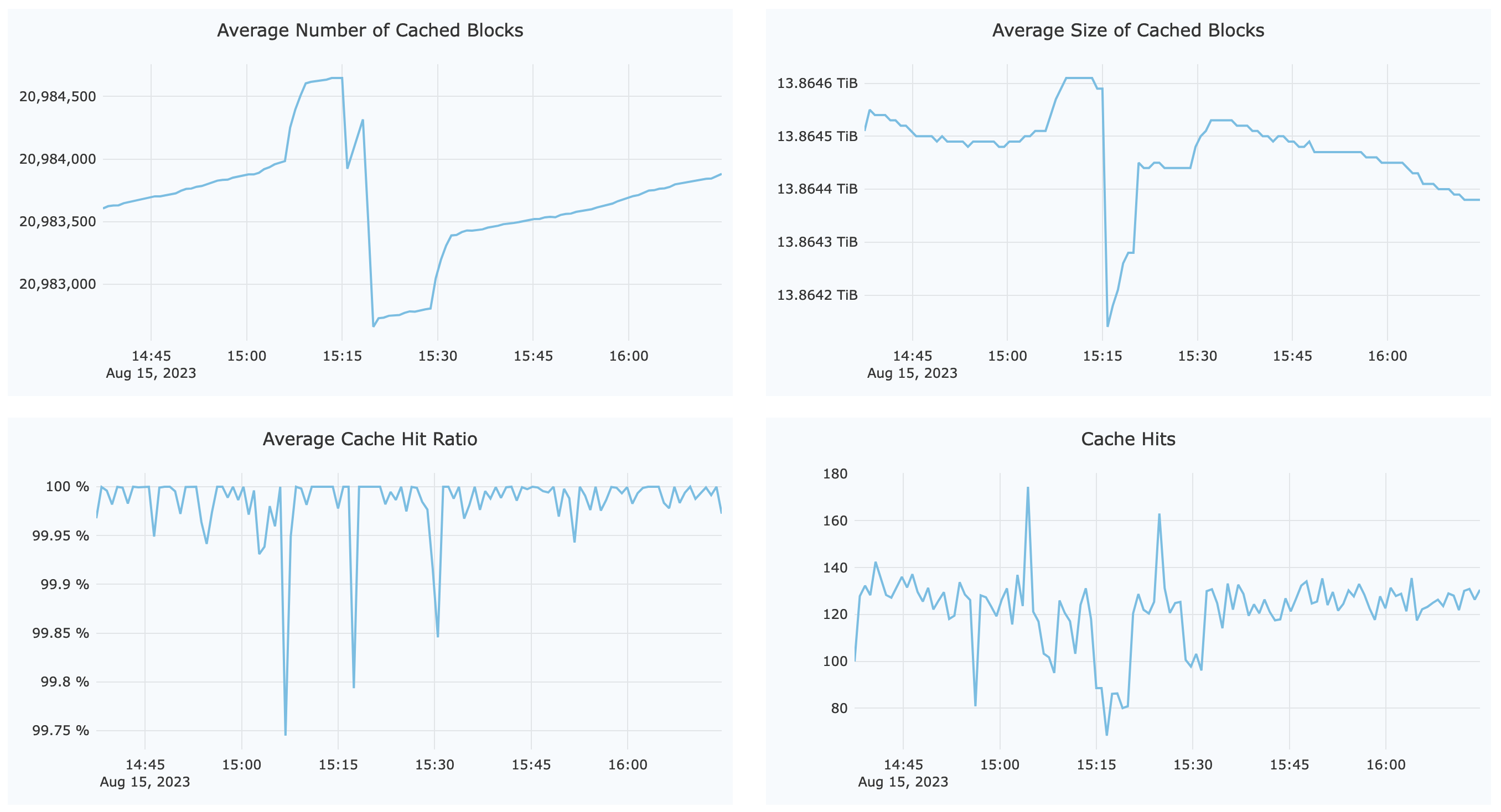Click the 14:45 tick under Cache Hits chart
Image resolution: width=1501 pixels, height=812 pixels.
903,765
